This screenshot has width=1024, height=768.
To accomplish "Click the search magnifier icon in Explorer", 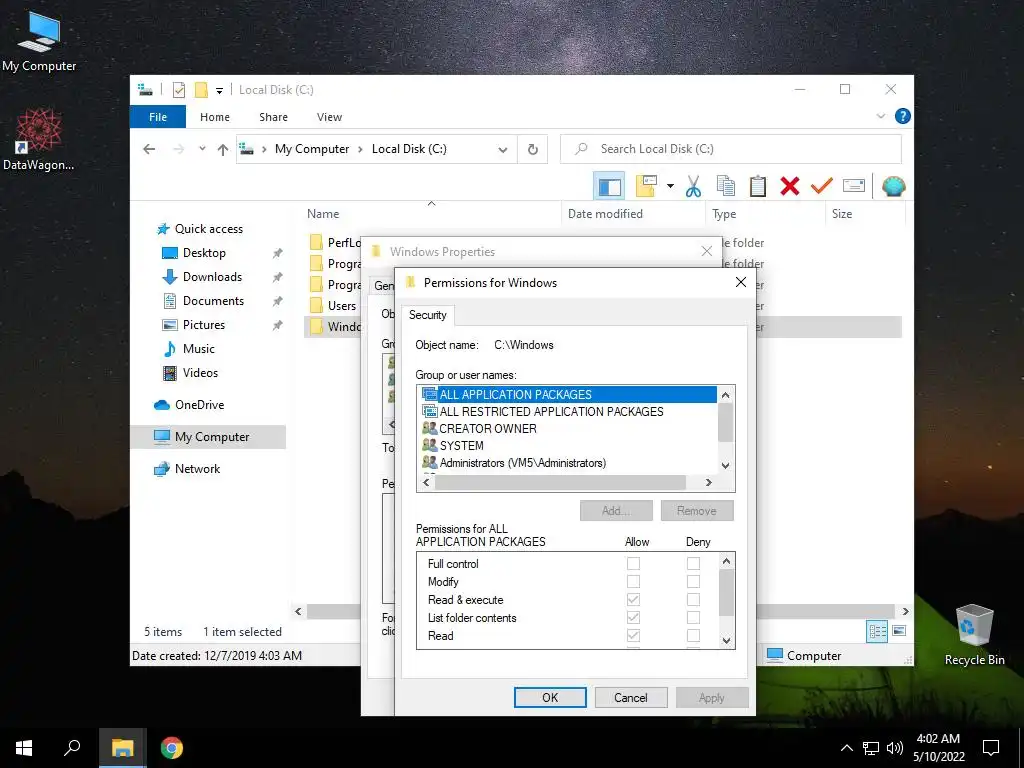I will [581, 149].
